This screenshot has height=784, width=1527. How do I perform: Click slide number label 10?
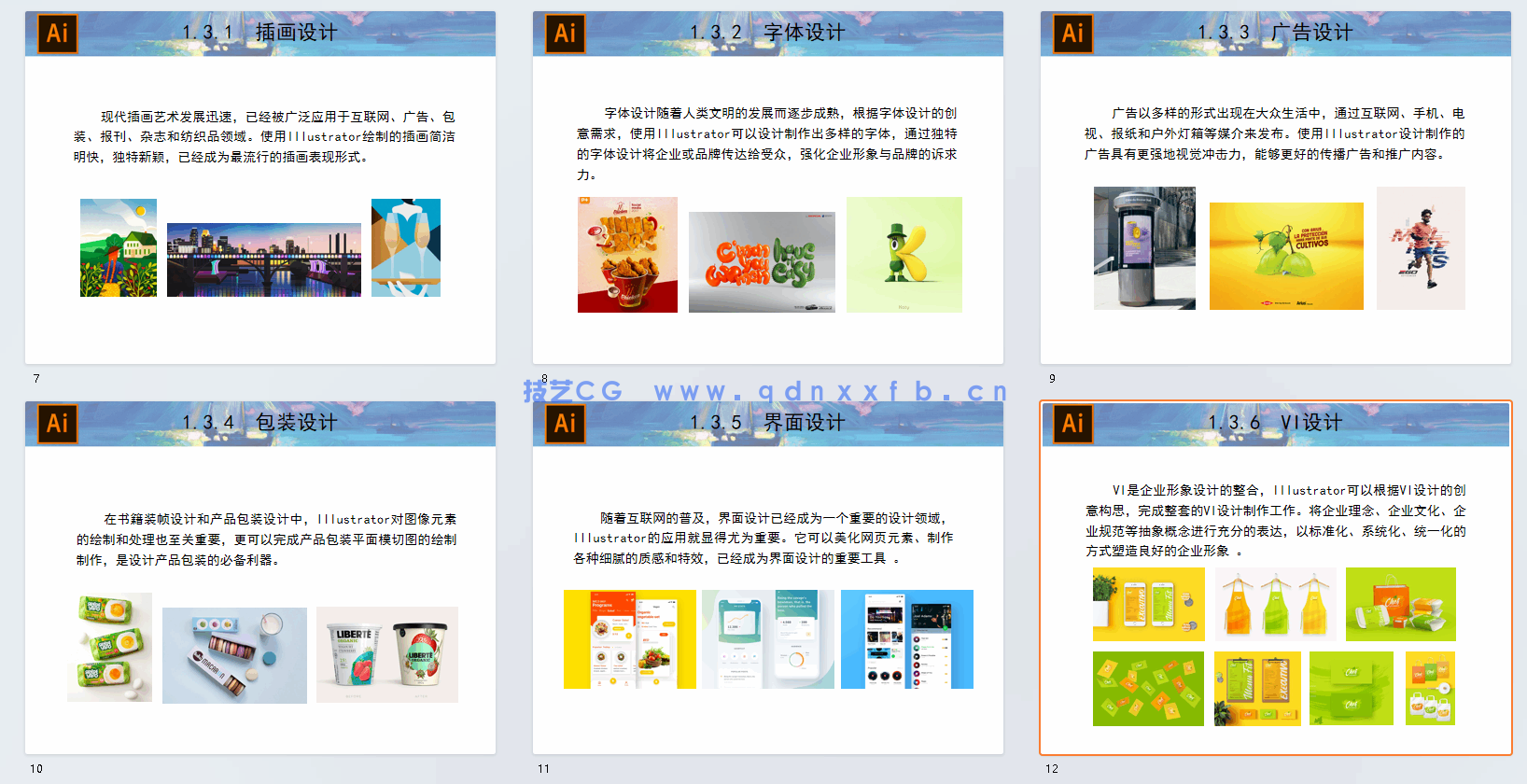coord(36,769)
